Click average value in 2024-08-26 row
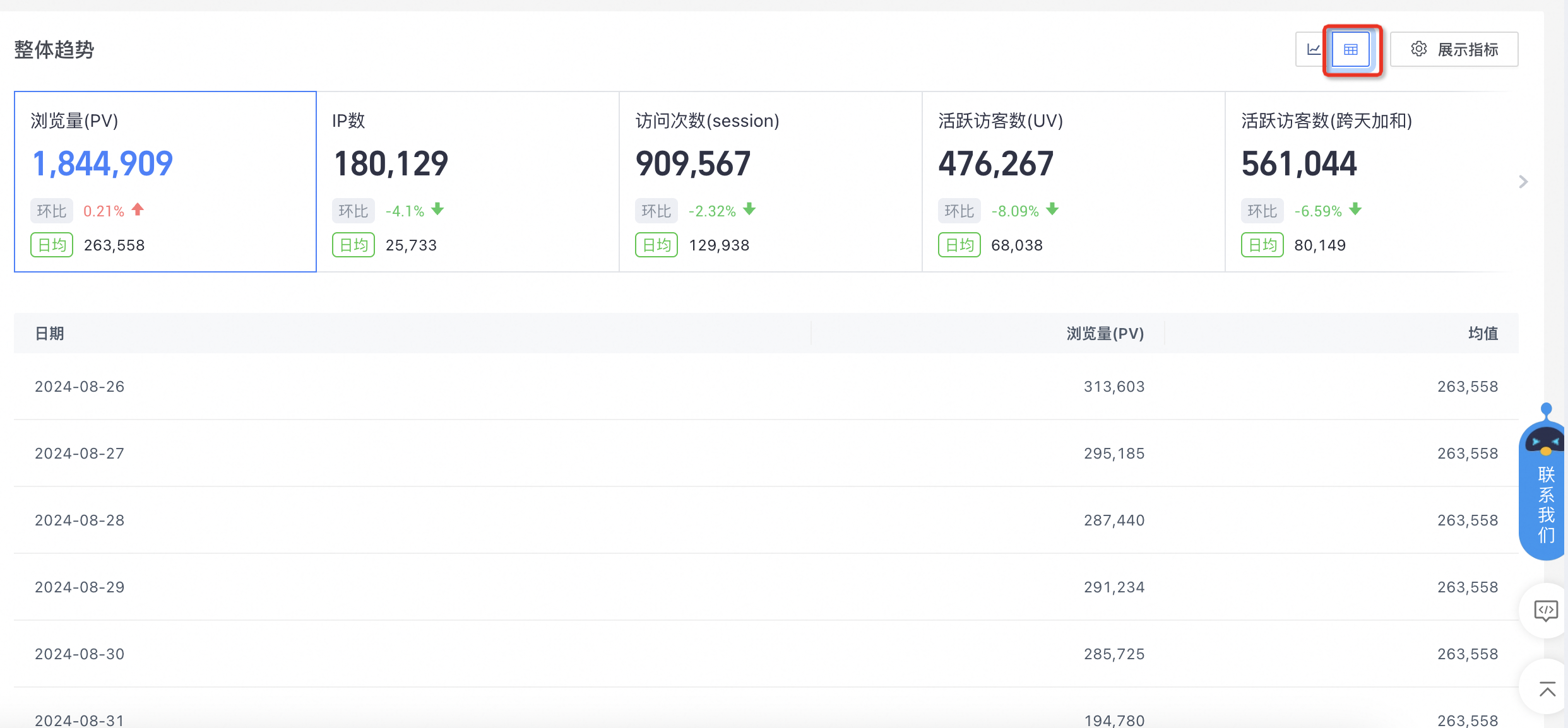 1468,386
